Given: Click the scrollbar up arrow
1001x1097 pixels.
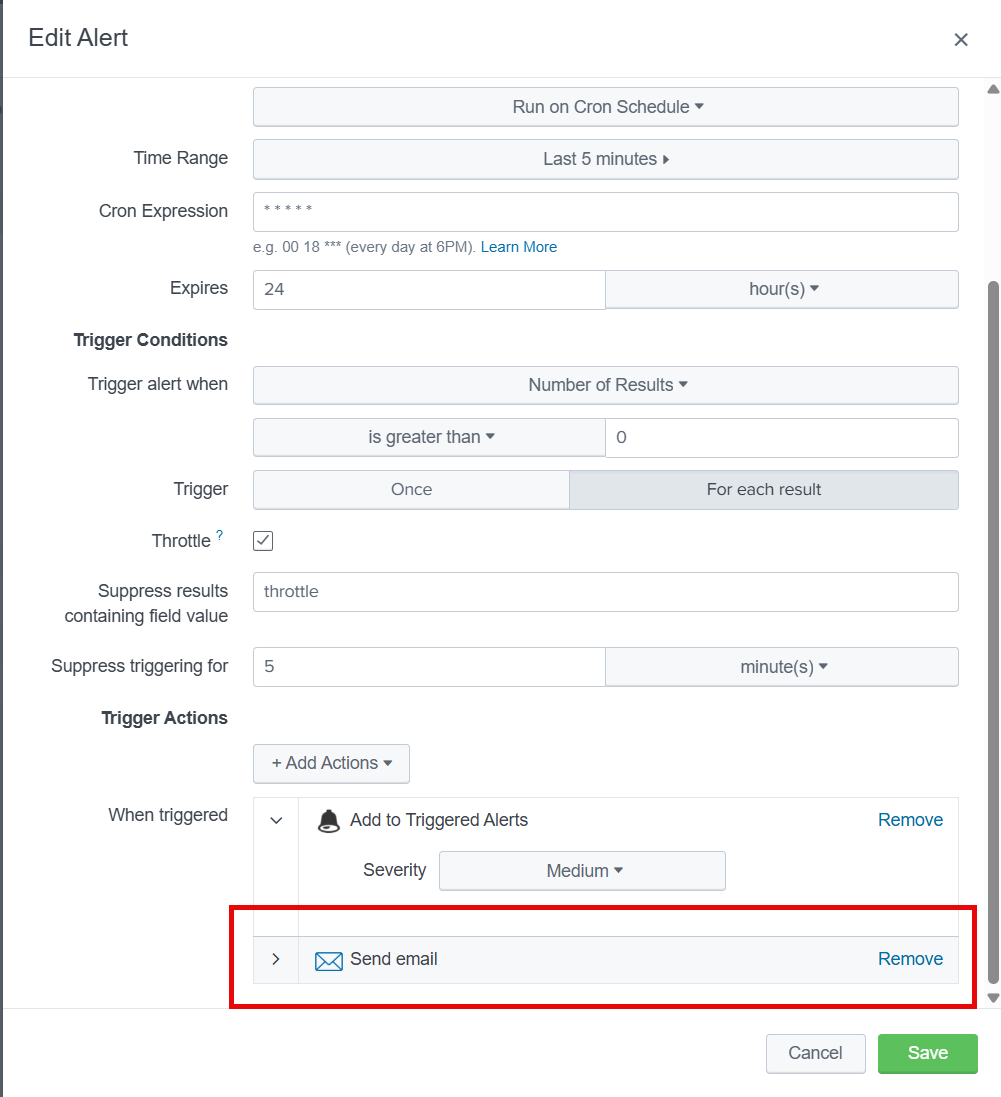Looking at the screenshot, I should tap(991, 90).
